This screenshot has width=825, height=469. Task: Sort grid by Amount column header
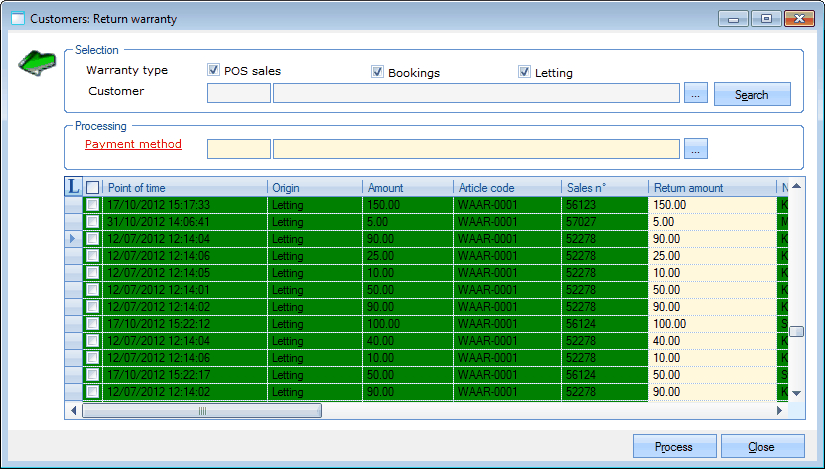point(406,187)
